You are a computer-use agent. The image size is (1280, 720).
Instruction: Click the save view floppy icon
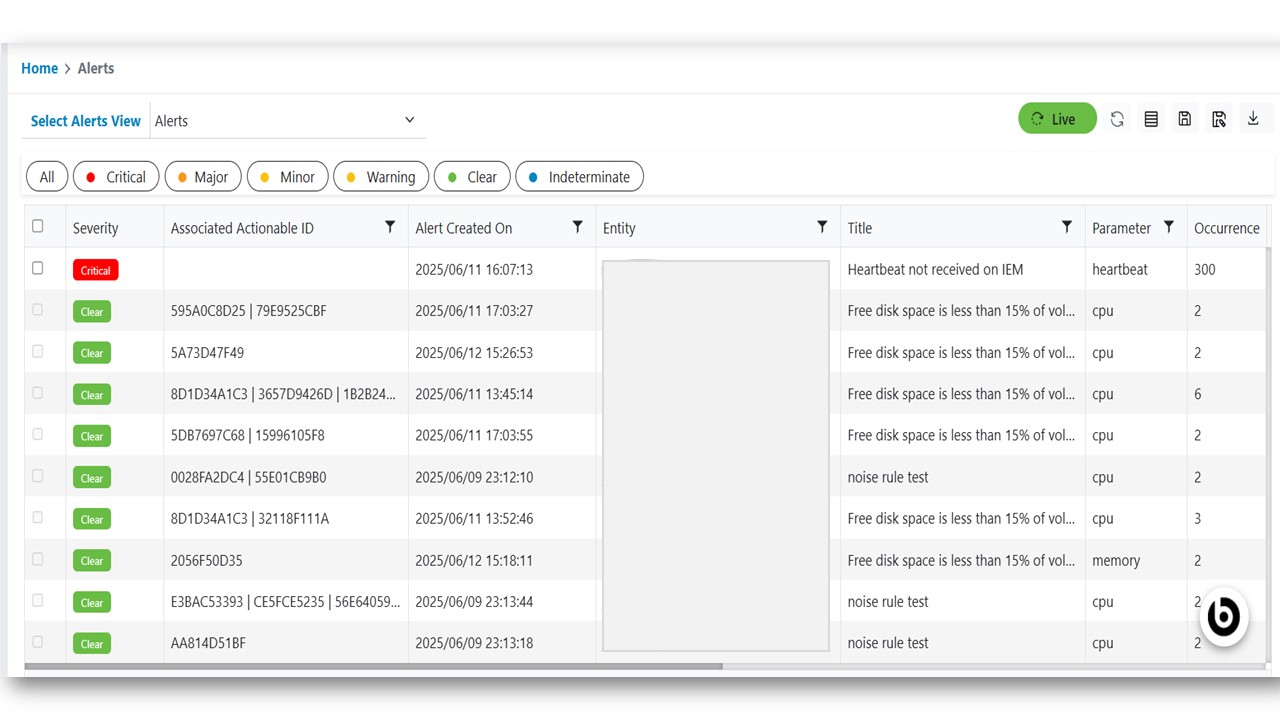1185,119
